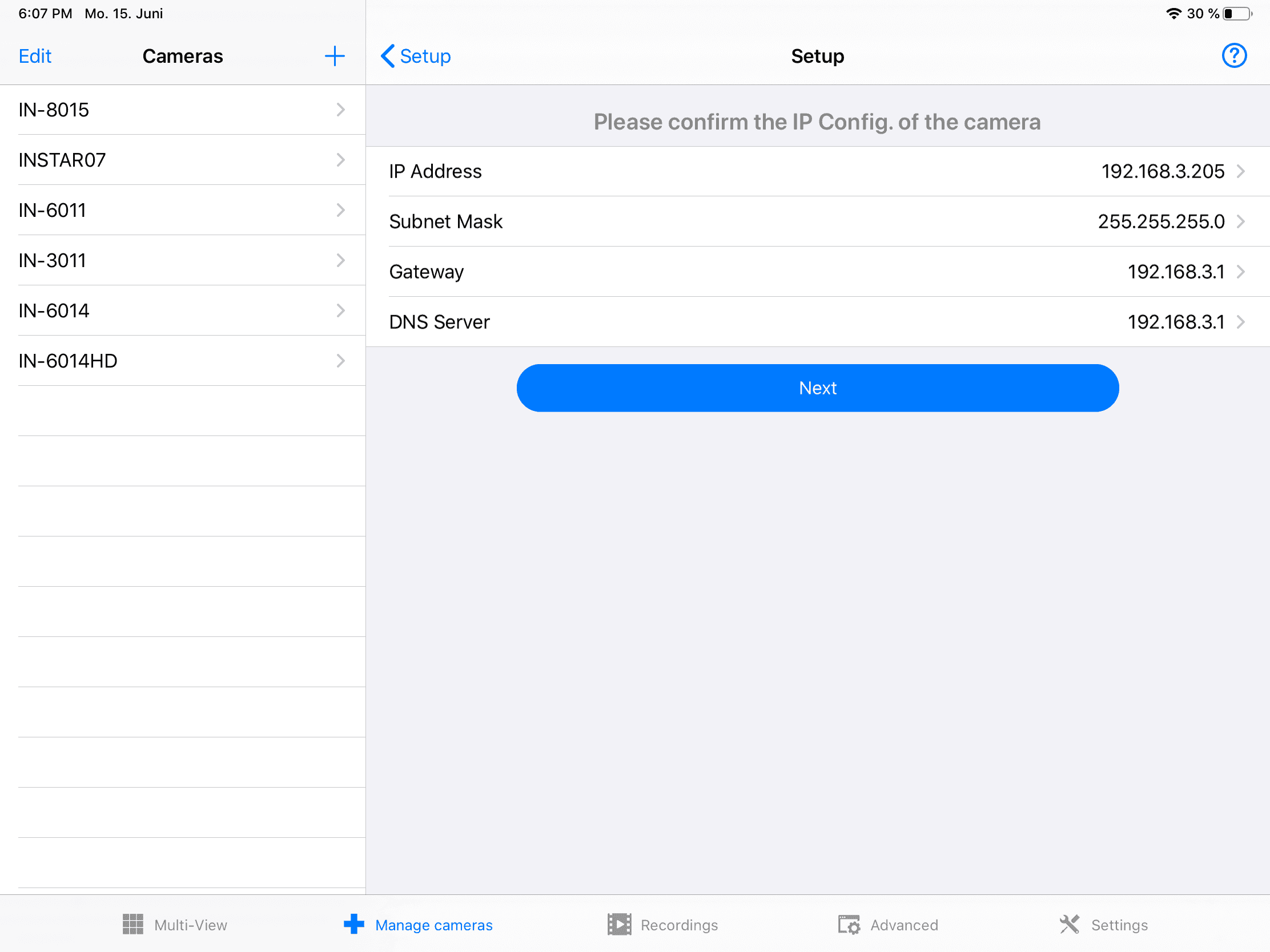
Task: Go back using the Setup chevron
Action: (x=388, y=57)
